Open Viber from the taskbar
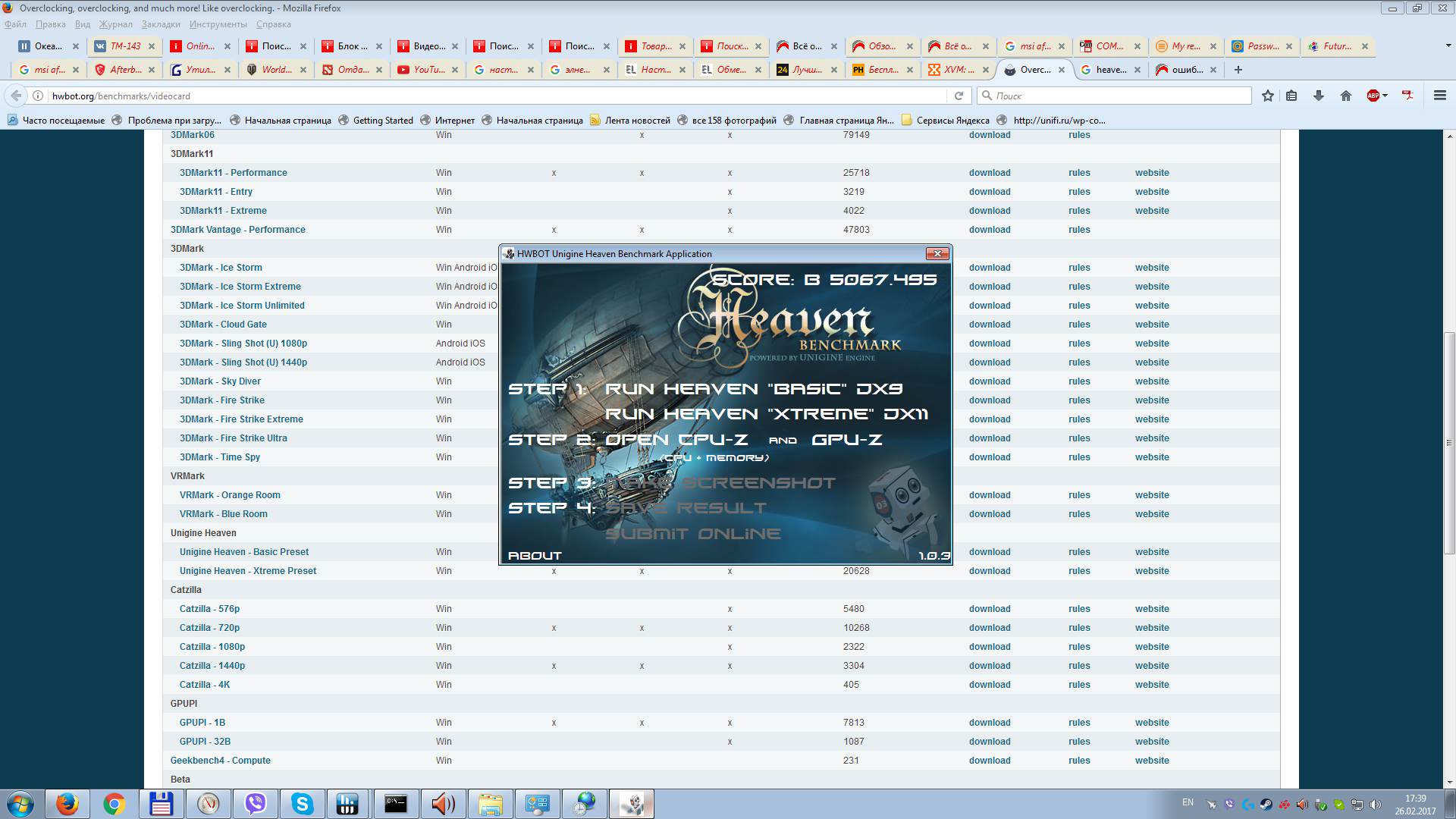 tap(256, 804)
